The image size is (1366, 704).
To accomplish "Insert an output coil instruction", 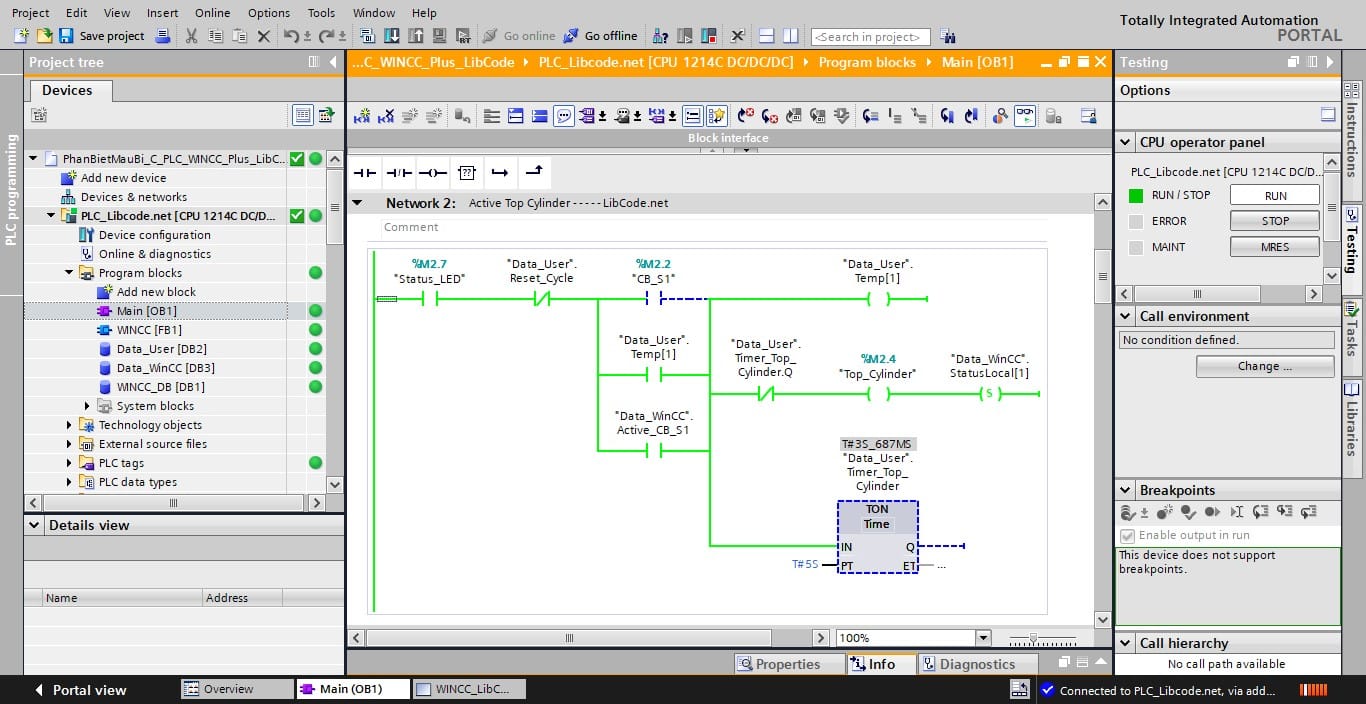I will tap(433, 173).
